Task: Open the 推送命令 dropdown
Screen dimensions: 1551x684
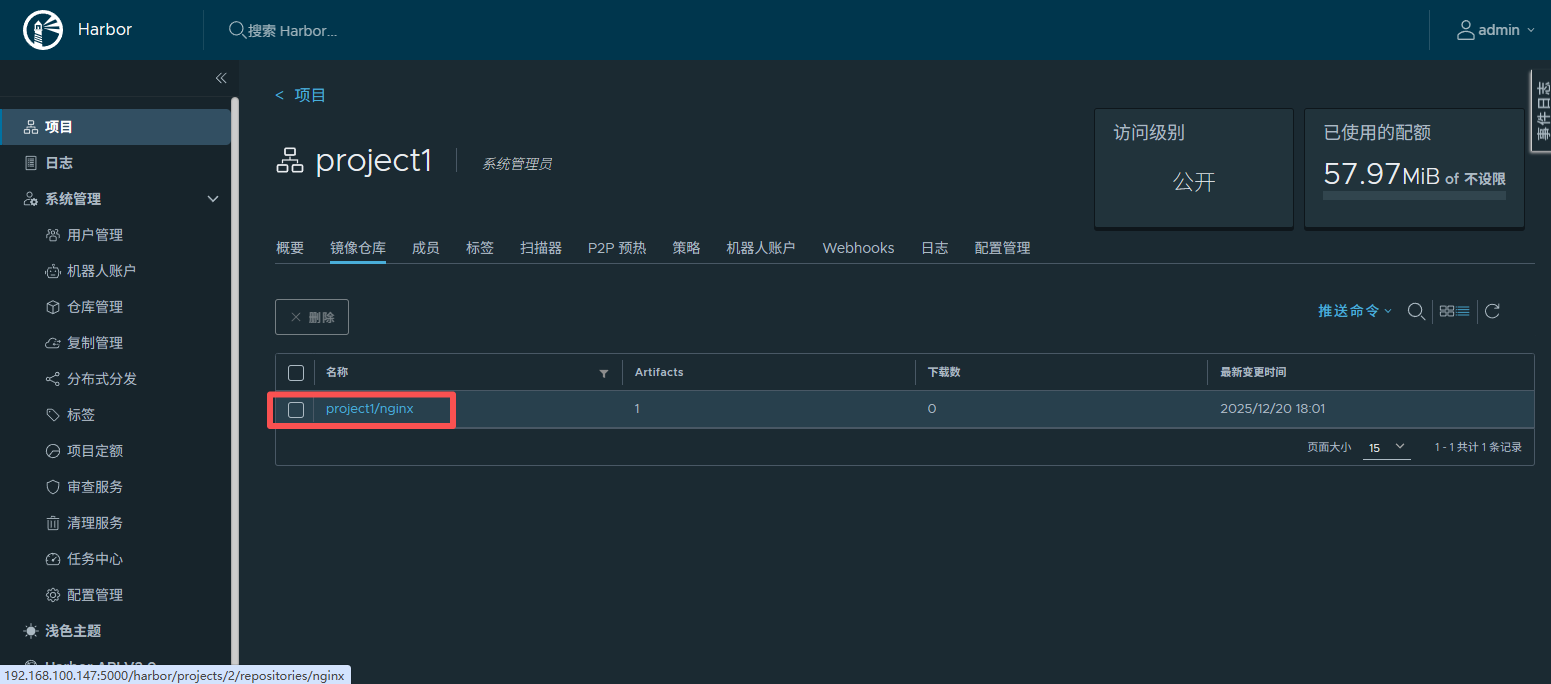Action: pos(1355,311)
